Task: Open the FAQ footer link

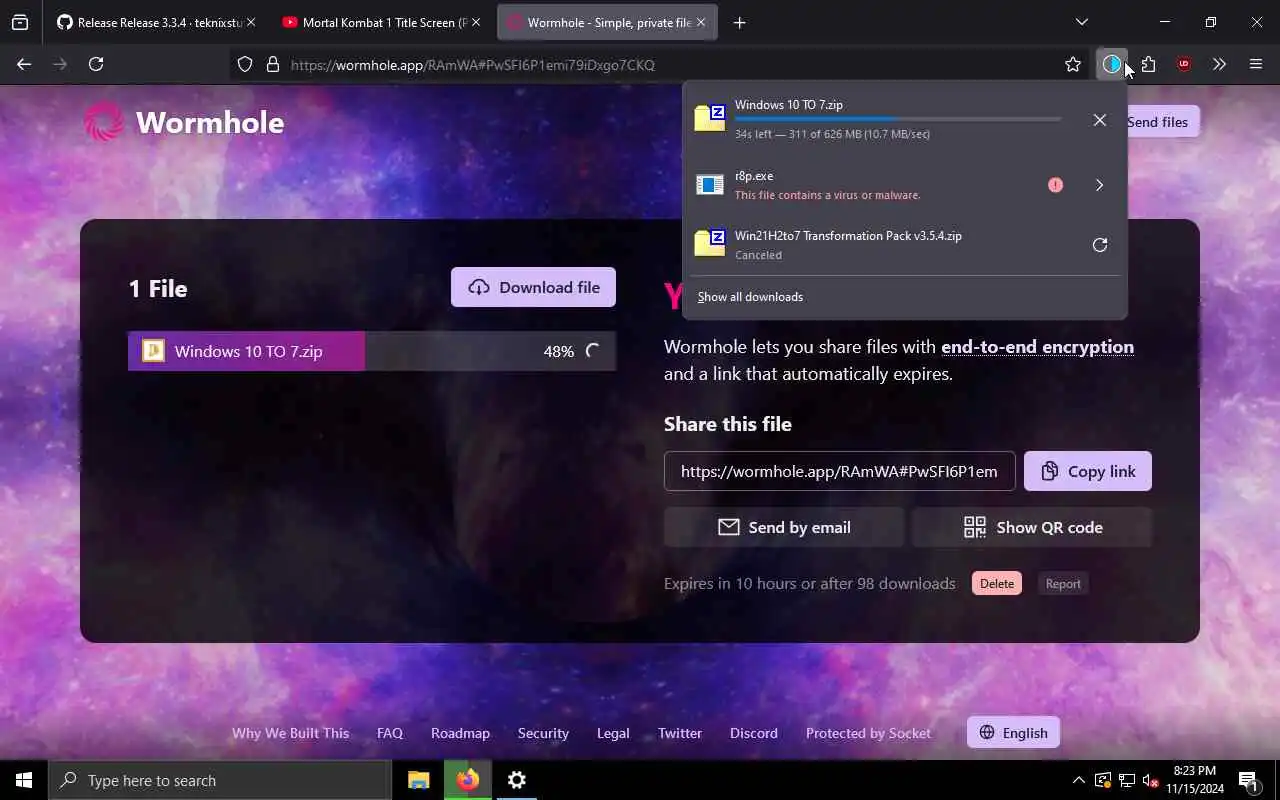Action: pyautogui.click(x=390, y=733)
